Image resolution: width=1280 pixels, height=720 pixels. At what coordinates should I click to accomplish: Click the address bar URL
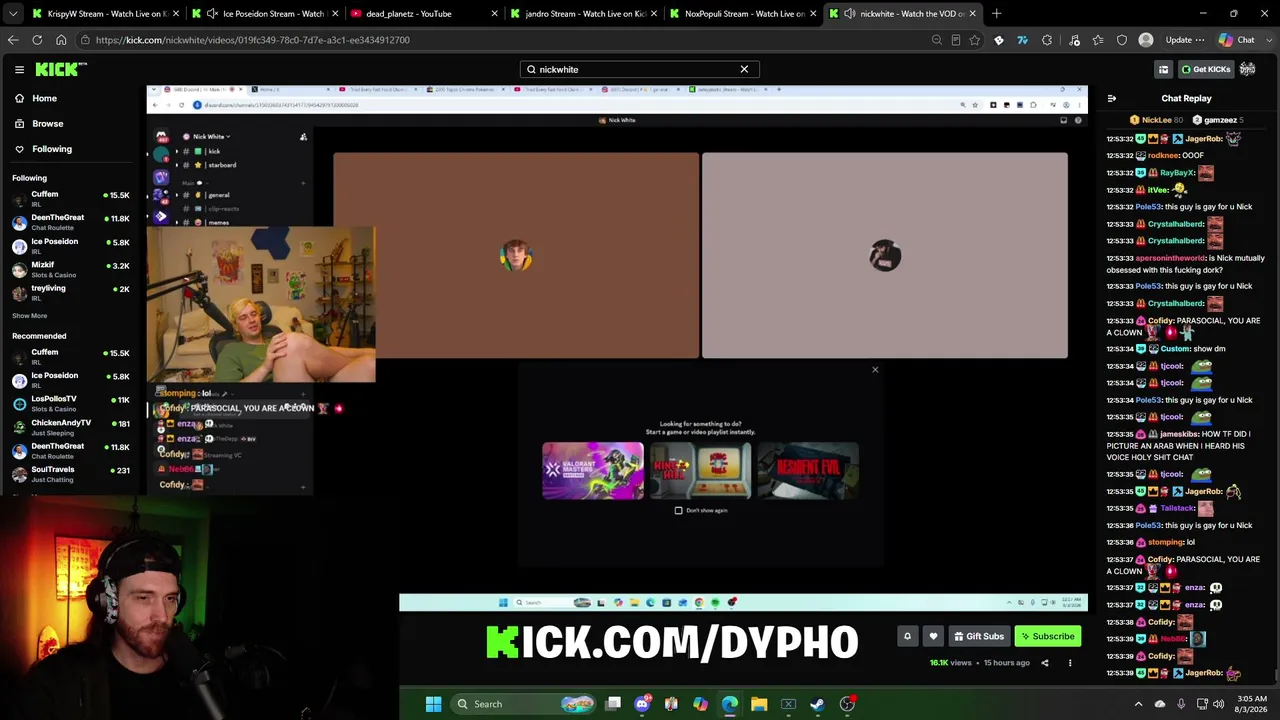[253, 40]
